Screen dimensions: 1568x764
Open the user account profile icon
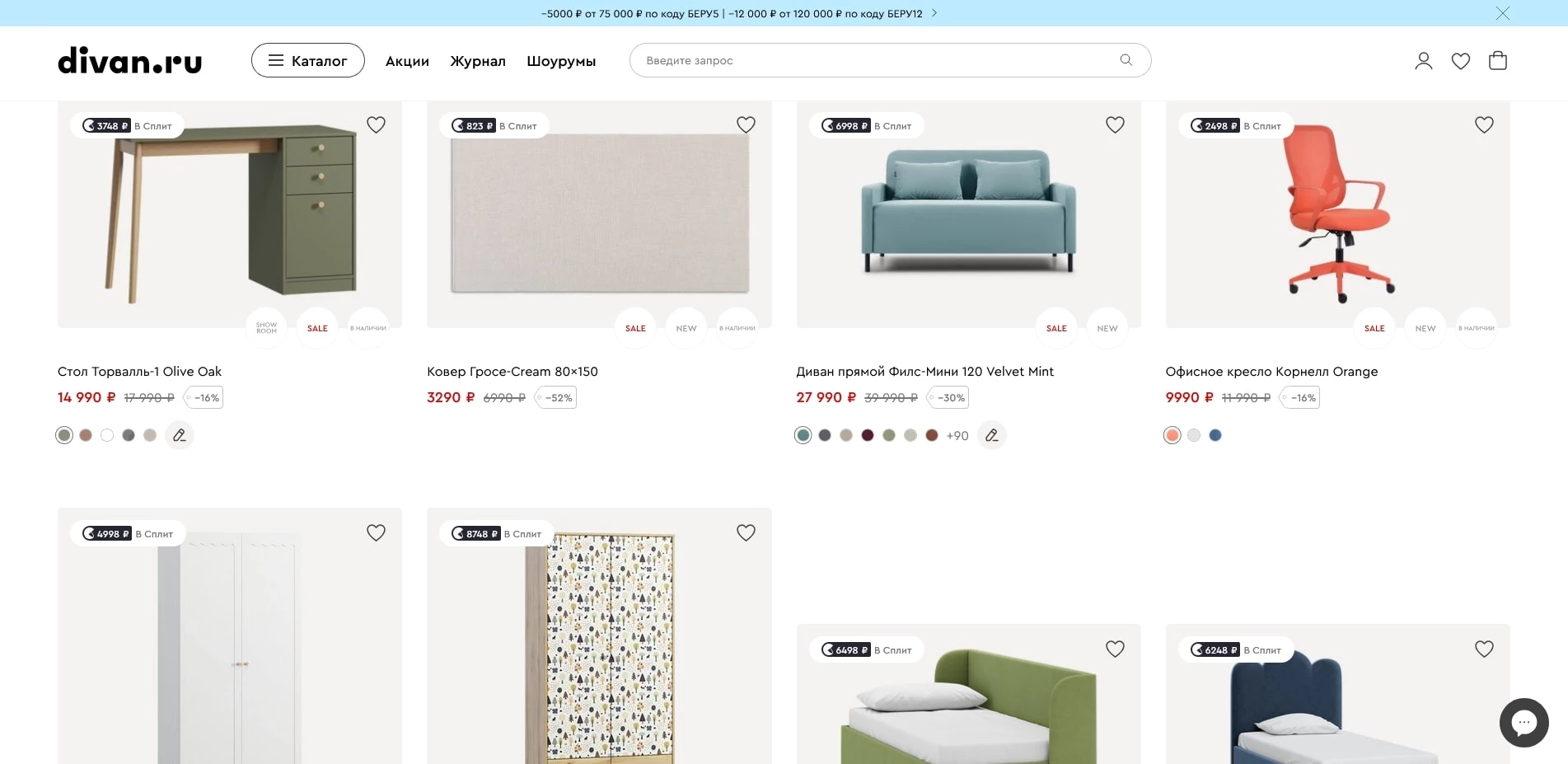(1423, 61)
